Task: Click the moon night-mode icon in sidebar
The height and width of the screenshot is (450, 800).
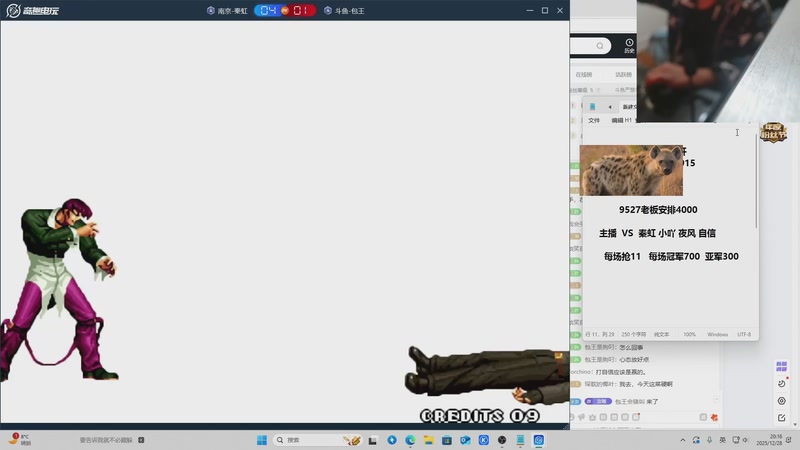Action: pyautogui.click(x=782, y=383)
